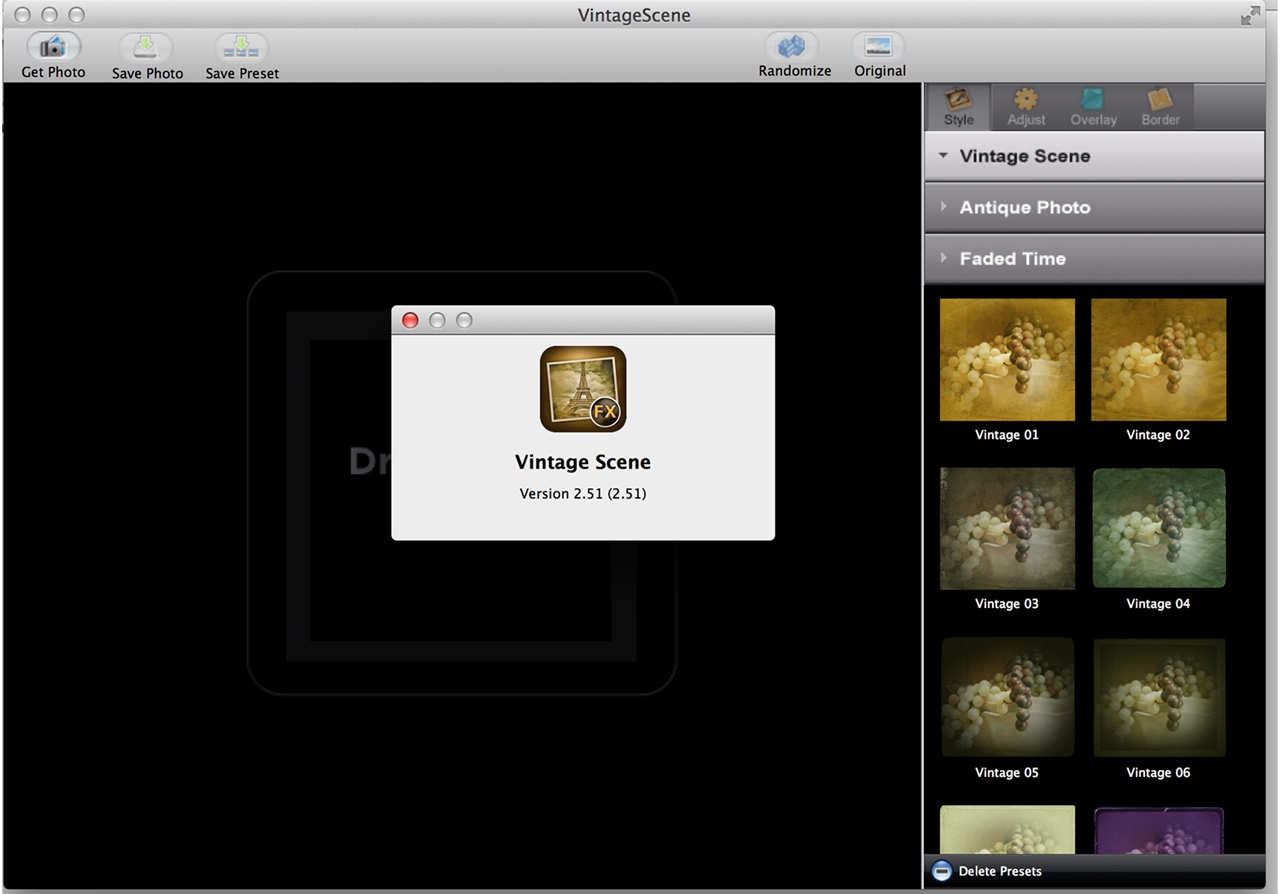Choose the Vintage 06 preset thumbnail
Viewport: 1280px width, 894px height.
(1158, 697)
